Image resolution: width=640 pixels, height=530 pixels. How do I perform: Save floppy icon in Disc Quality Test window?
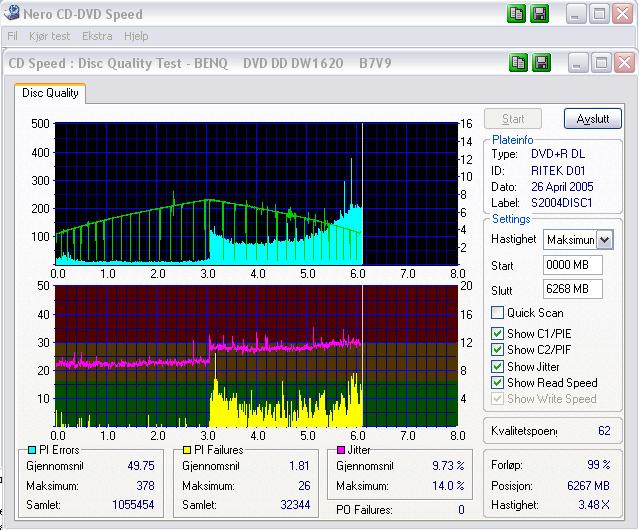pos(541,62)
